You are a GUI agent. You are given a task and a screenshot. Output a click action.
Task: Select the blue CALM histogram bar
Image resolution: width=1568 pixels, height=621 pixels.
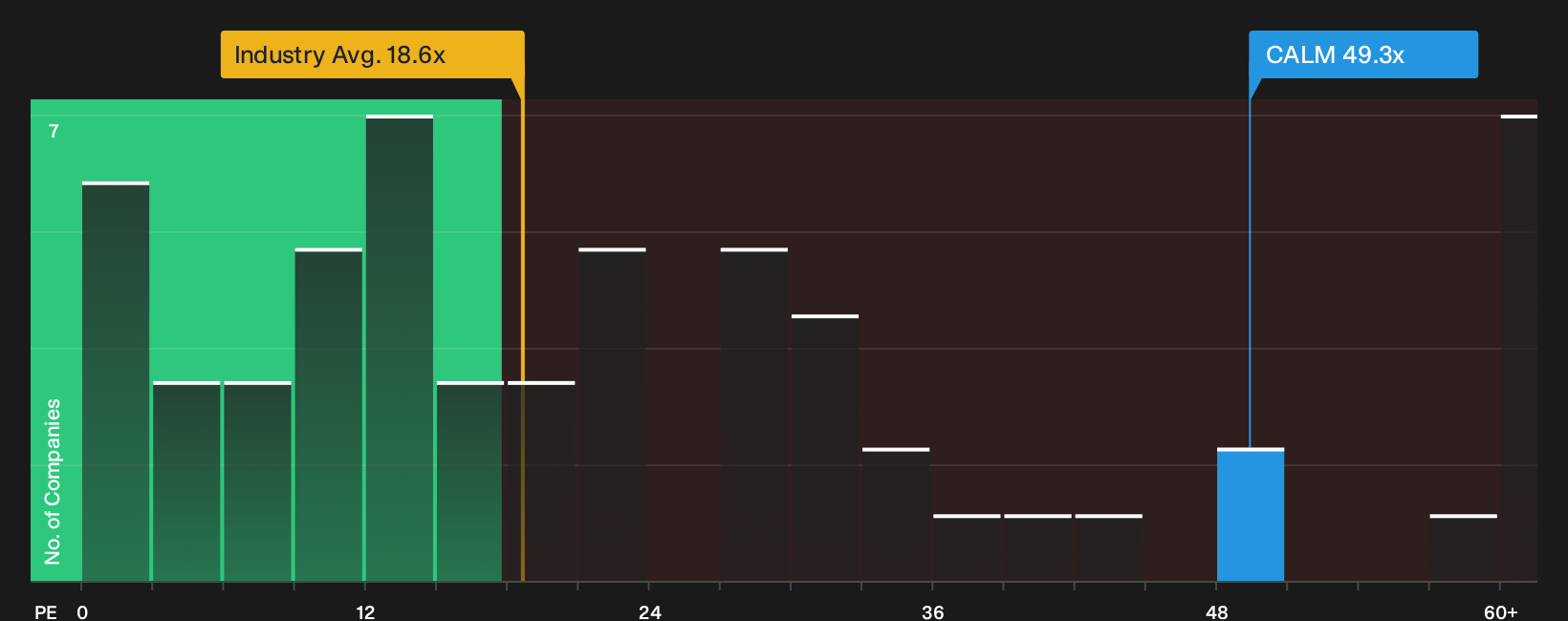pos(1251,515)
